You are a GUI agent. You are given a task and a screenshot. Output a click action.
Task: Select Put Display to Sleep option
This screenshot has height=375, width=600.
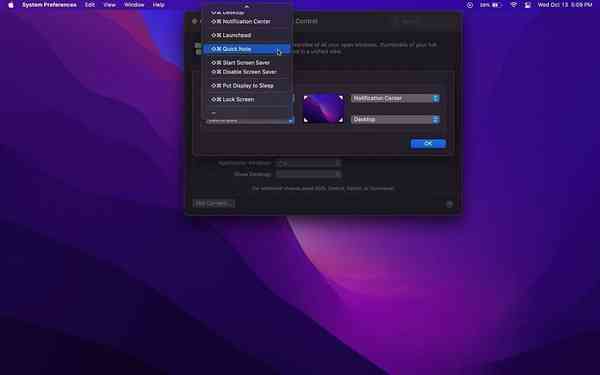pyautogui.click(x=247, y=86)
